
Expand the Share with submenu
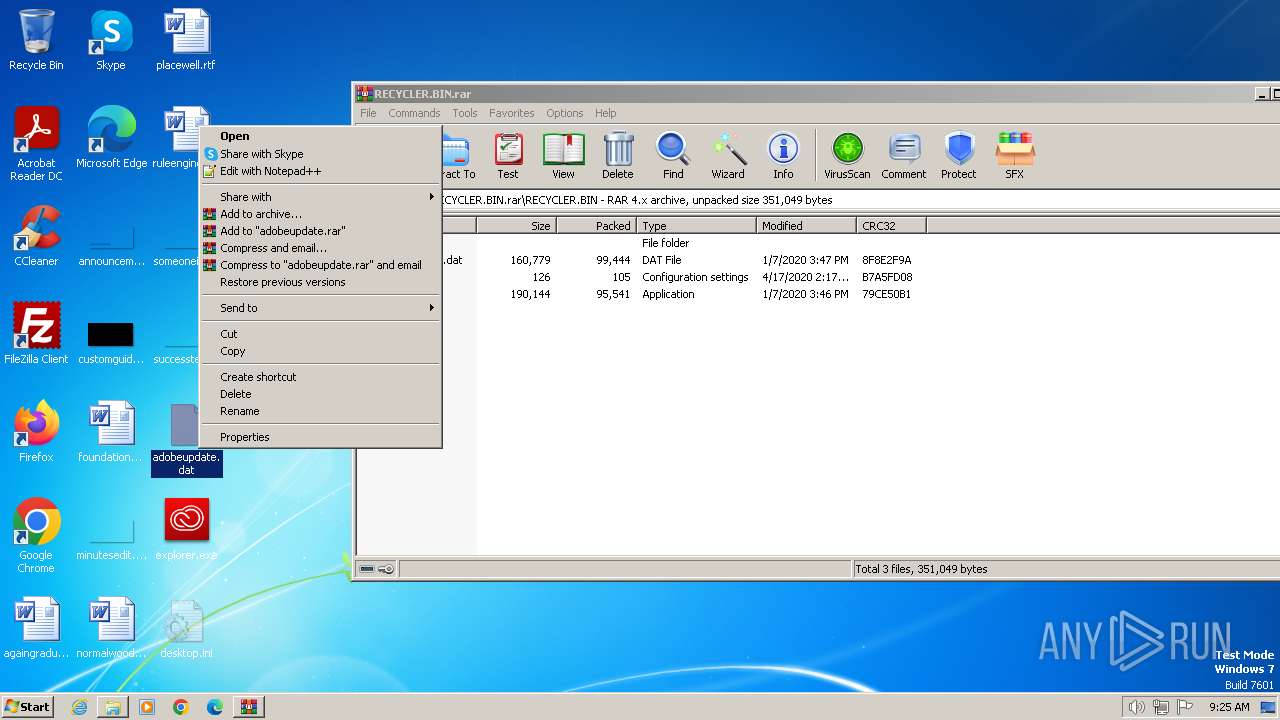click(320, 197)
